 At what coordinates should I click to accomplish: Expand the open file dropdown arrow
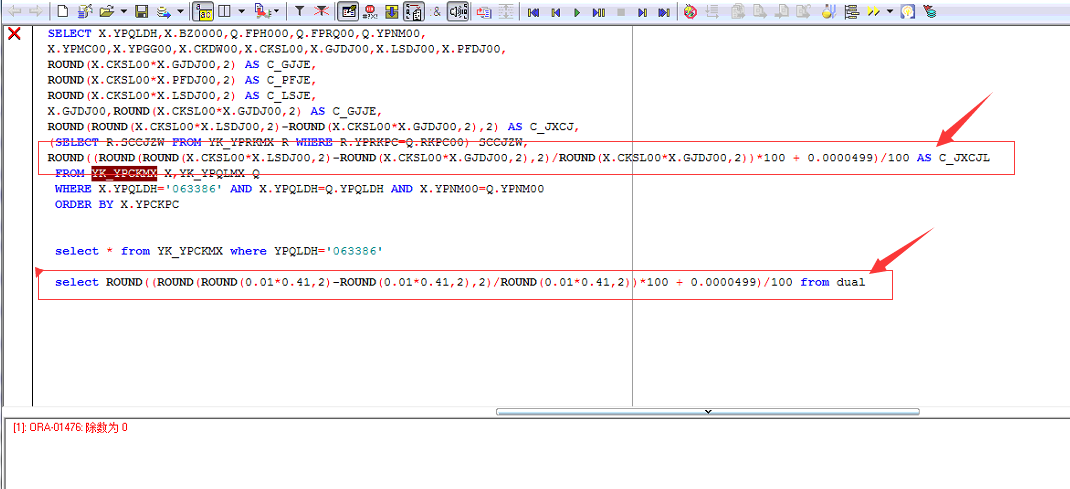(x=124, y=11)
